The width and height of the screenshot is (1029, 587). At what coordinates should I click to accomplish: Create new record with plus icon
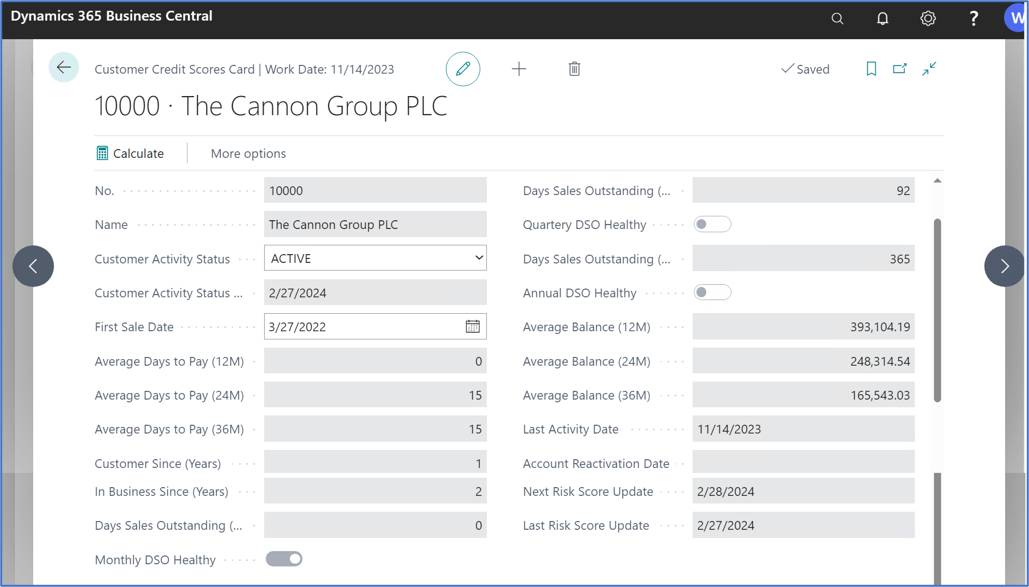518,69
